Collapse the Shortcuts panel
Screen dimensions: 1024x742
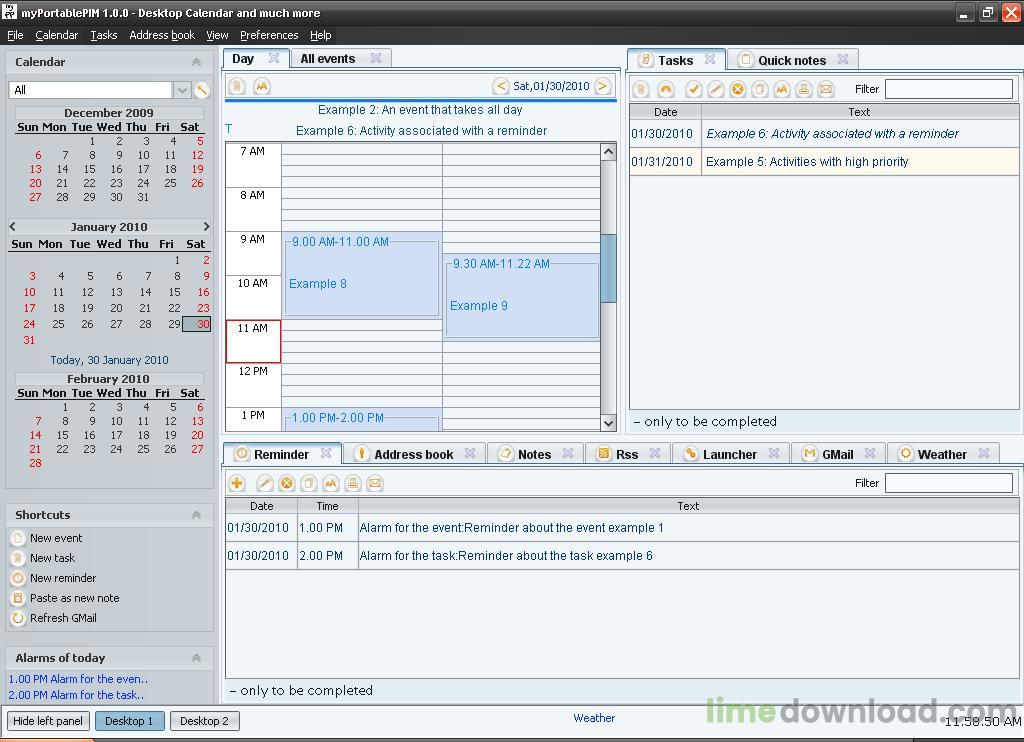(196, 515)
